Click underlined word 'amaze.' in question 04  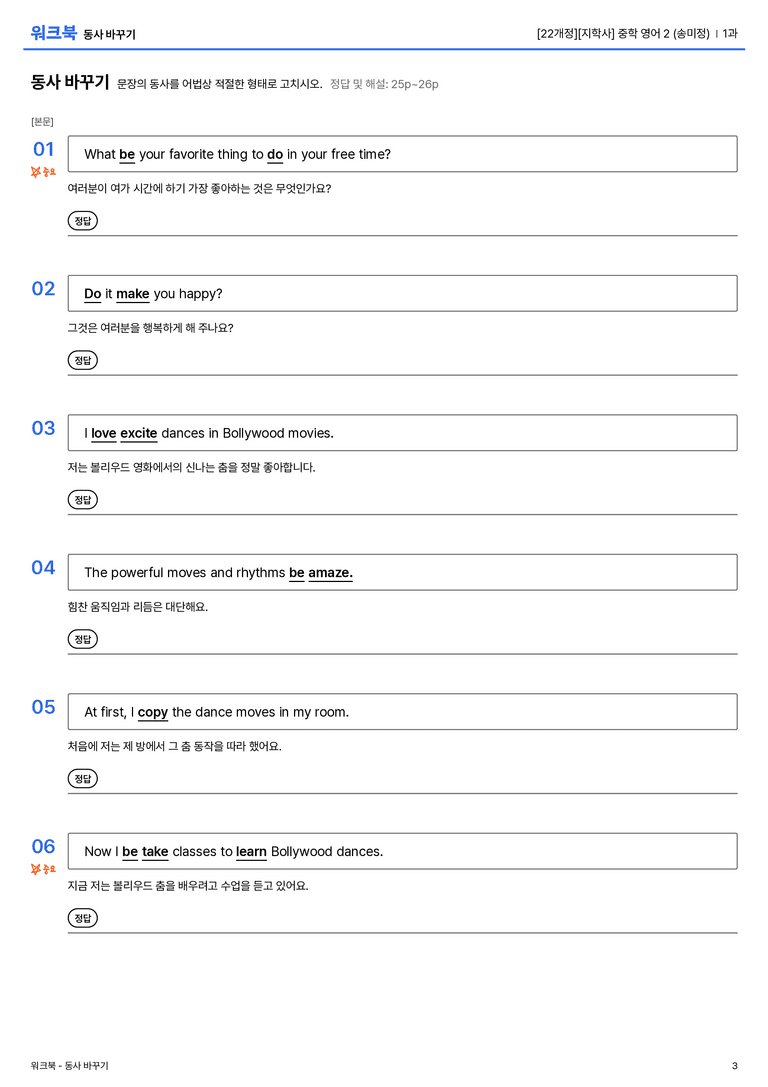(331, 573)
